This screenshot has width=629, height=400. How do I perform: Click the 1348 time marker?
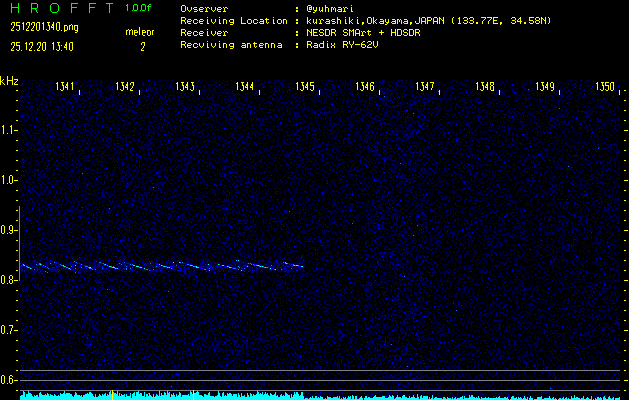485,87
